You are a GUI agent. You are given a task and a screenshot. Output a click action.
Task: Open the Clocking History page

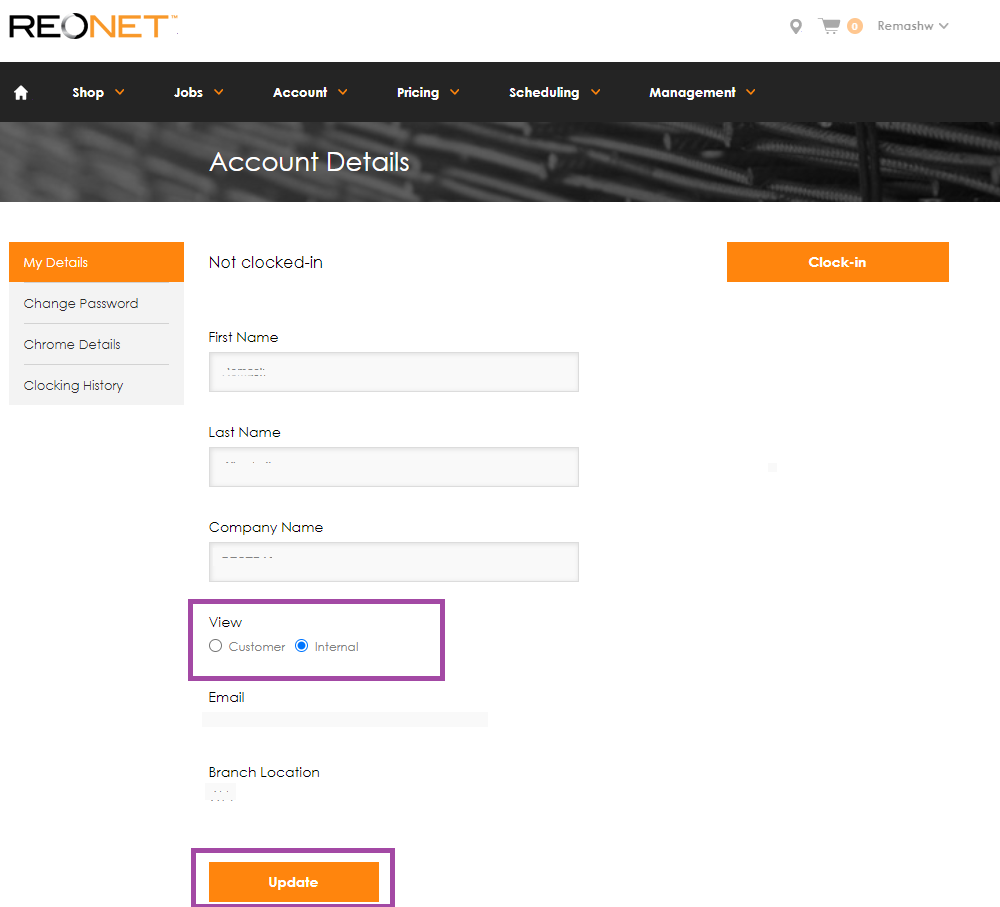(x=73, y=385)
